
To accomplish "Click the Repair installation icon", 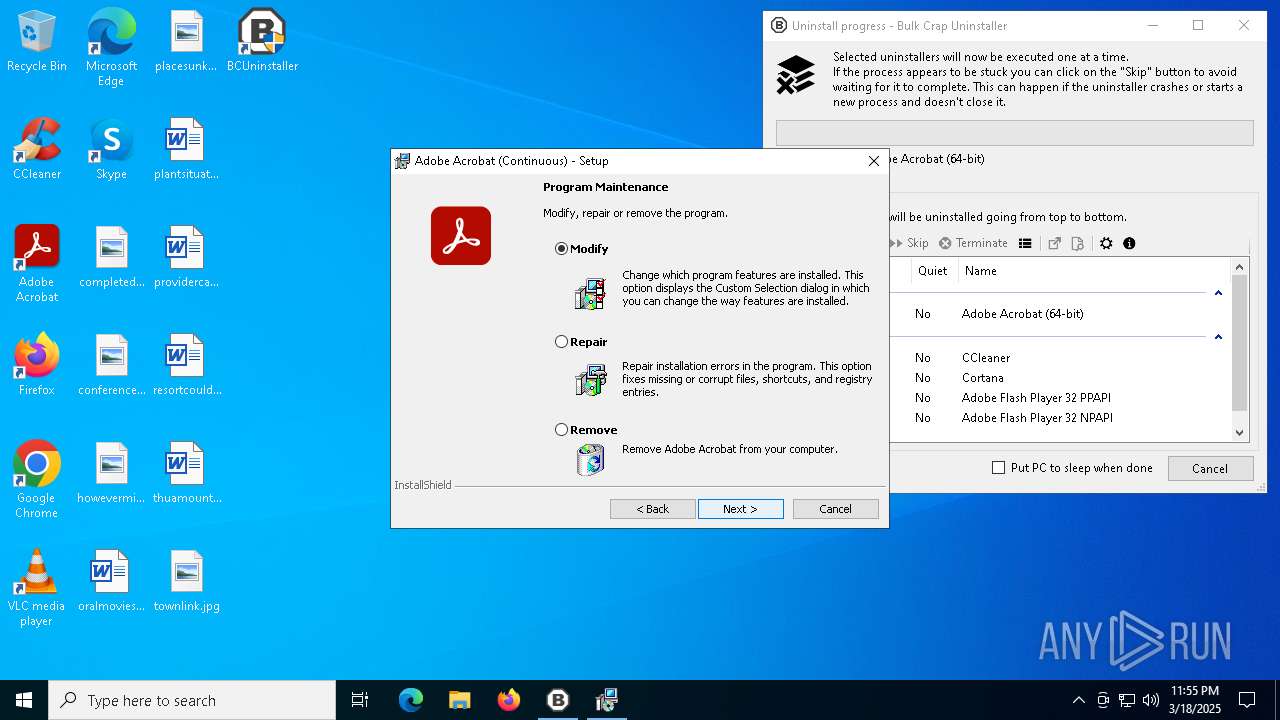I will pyautogui.click(x=590, y=380).
